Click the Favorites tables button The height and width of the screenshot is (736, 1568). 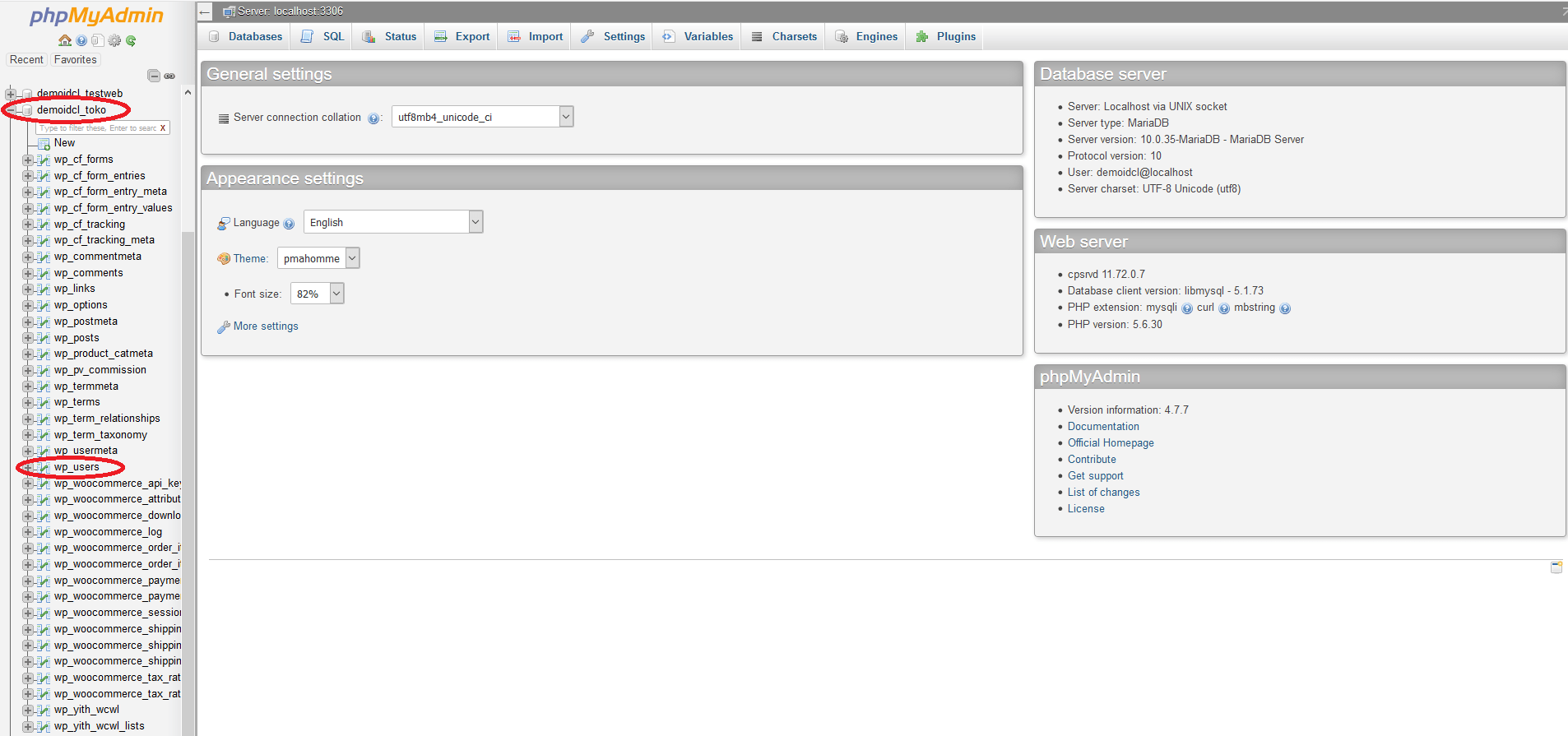tap(75, 60)
